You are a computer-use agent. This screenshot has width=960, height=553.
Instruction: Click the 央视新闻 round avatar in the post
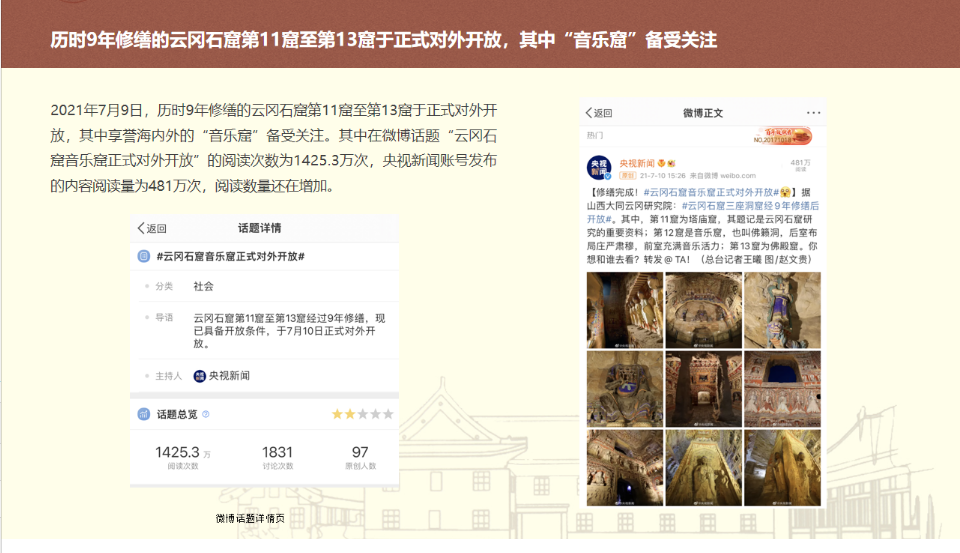(x=599, y=167)
